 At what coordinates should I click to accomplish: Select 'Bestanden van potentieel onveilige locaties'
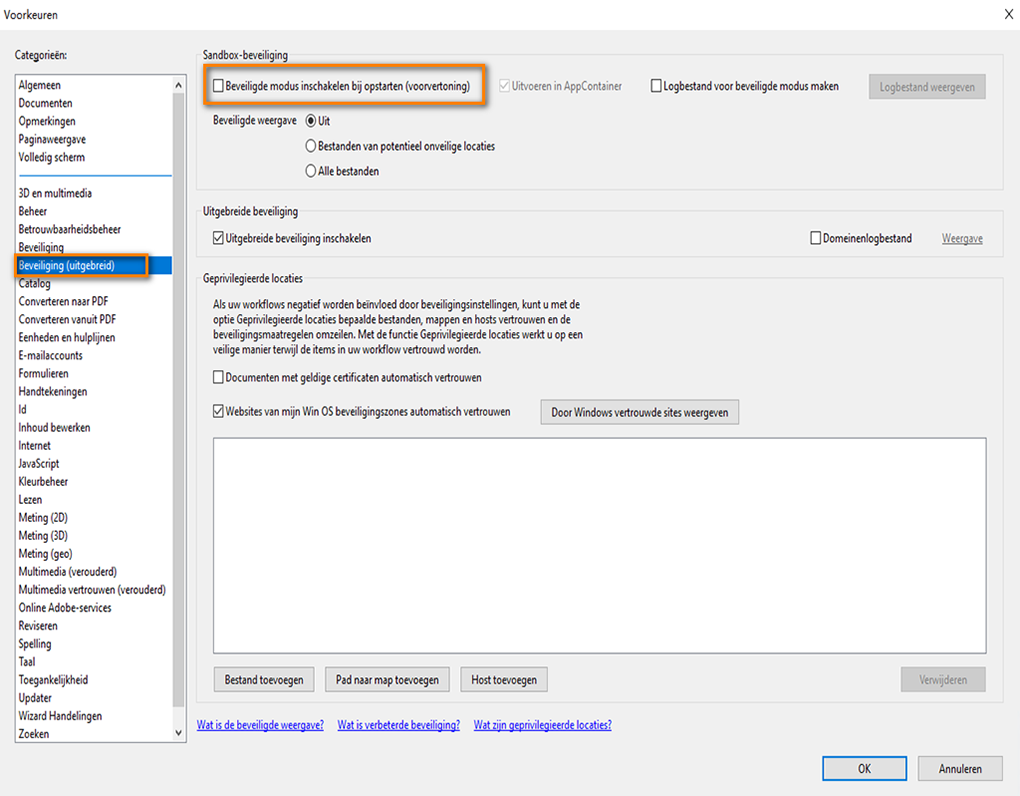pos(311,145)
